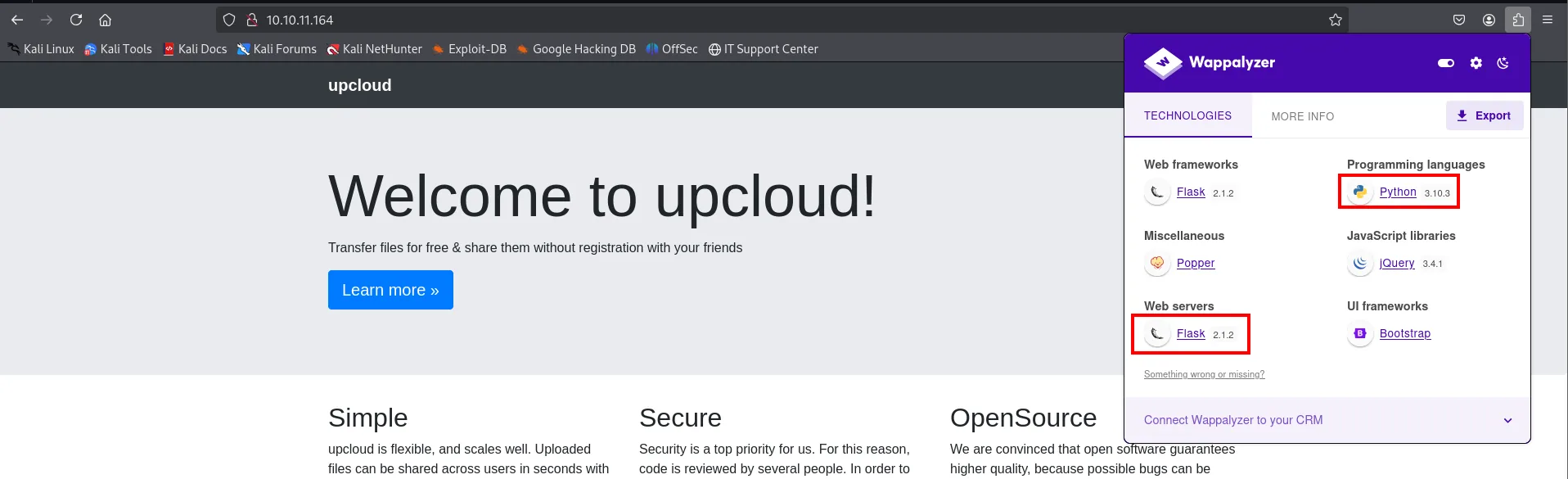
Task: Open the Python link
Action: [1398, 192]
